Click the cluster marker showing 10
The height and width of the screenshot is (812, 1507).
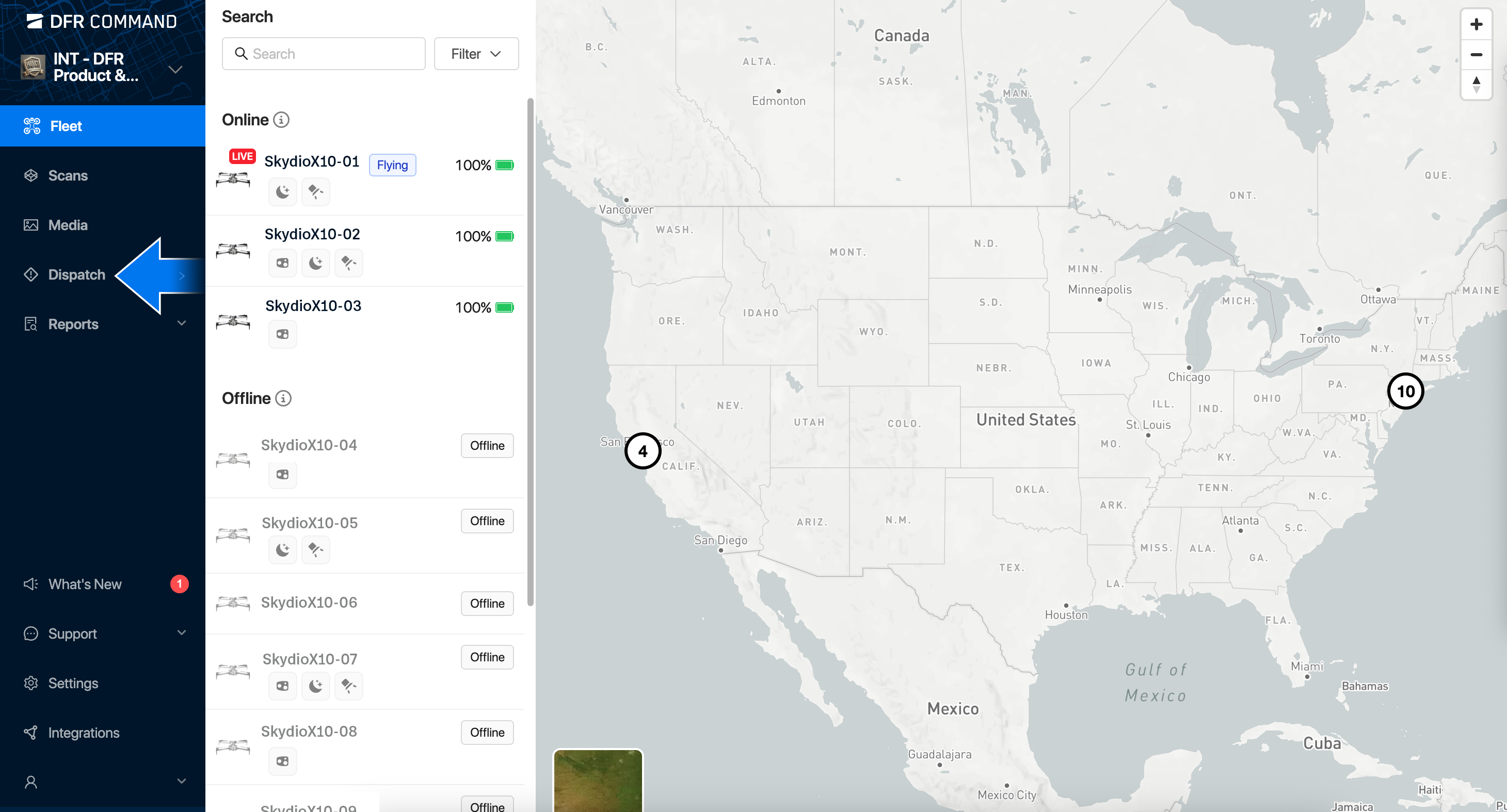point(1405,391)
